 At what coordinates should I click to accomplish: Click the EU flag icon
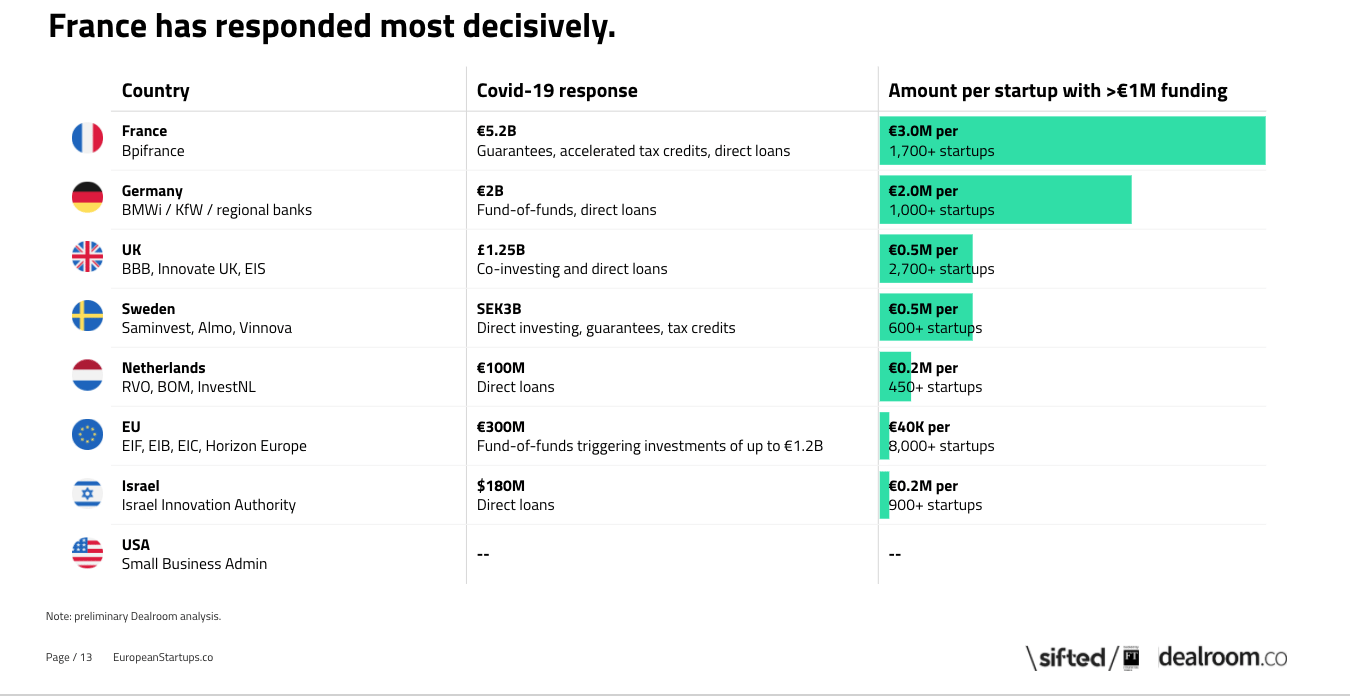click(87, 433)
